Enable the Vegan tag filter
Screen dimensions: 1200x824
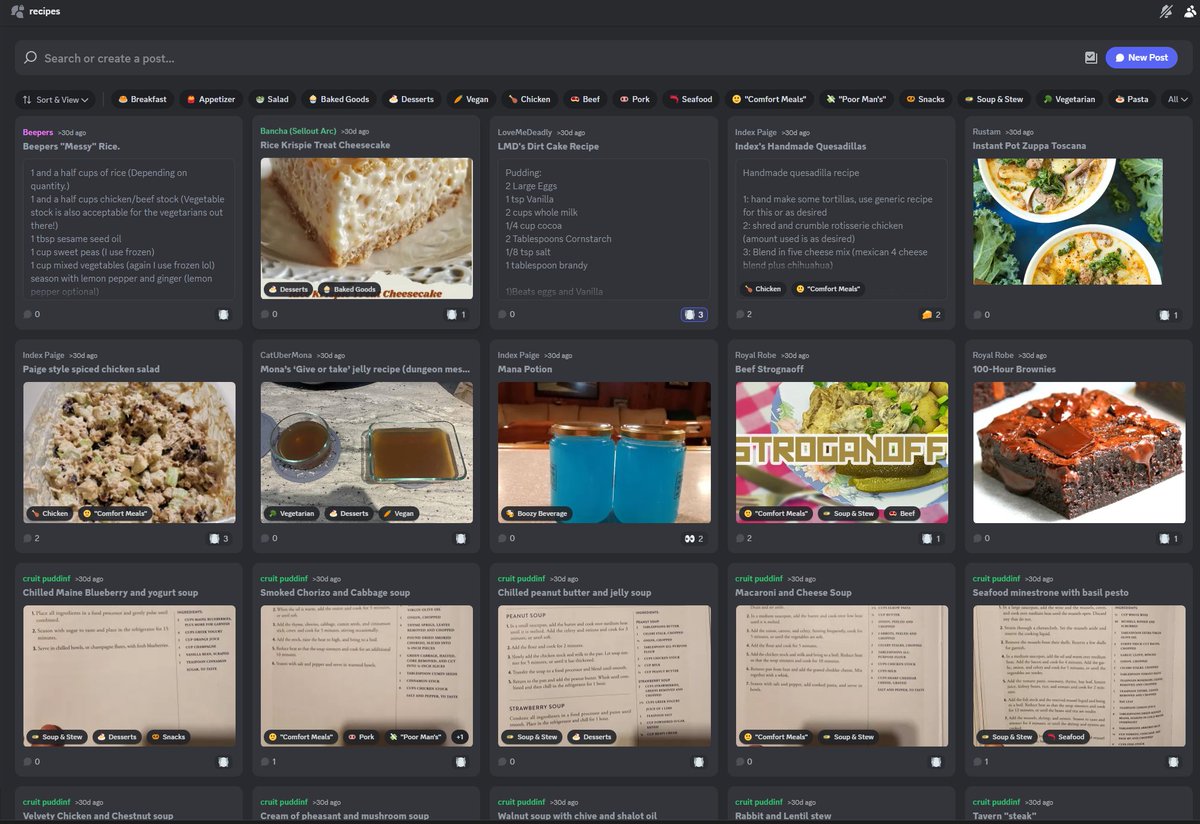[470, 99]
